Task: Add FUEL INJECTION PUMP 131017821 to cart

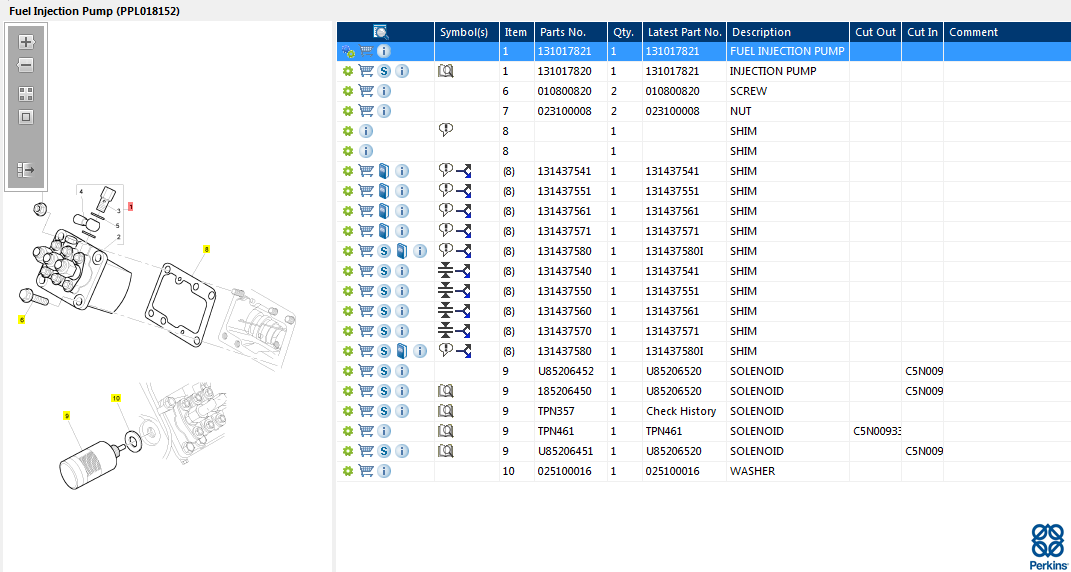Action: (366, 51)
